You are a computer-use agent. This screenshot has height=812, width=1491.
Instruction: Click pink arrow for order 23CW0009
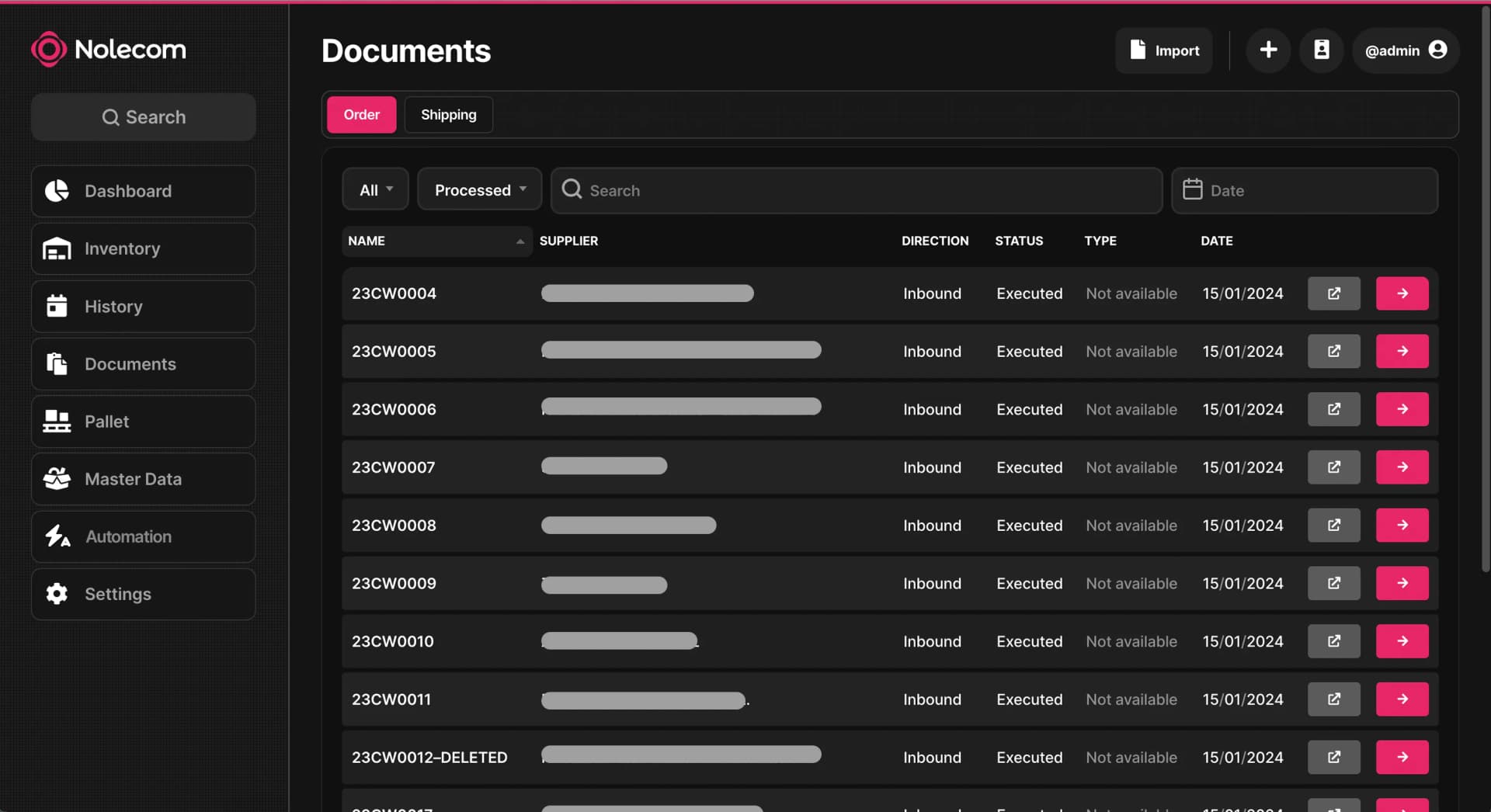[1402, 583]
